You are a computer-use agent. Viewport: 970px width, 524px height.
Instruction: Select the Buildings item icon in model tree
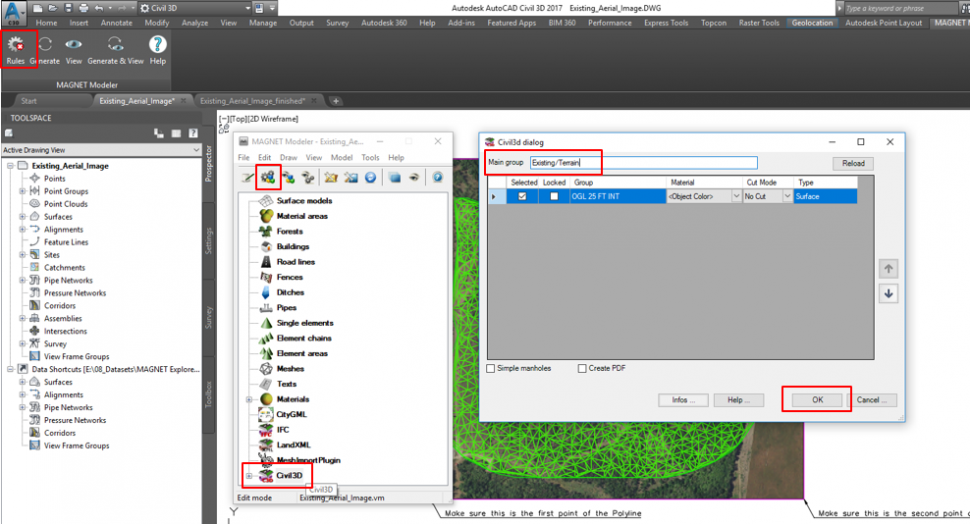click(x=267, y=246)
